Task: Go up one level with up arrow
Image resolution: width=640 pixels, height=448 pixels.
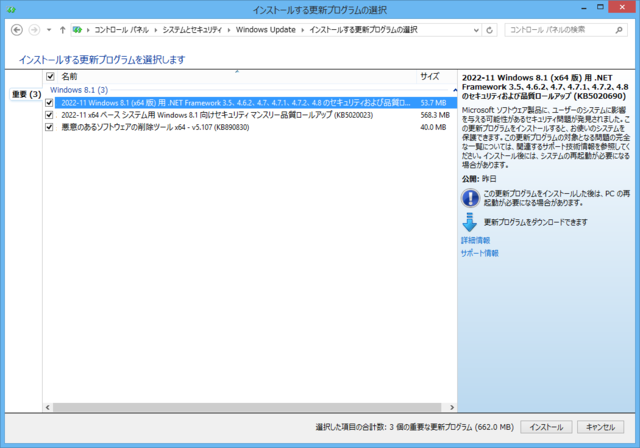Action: (x=62, y=30)
